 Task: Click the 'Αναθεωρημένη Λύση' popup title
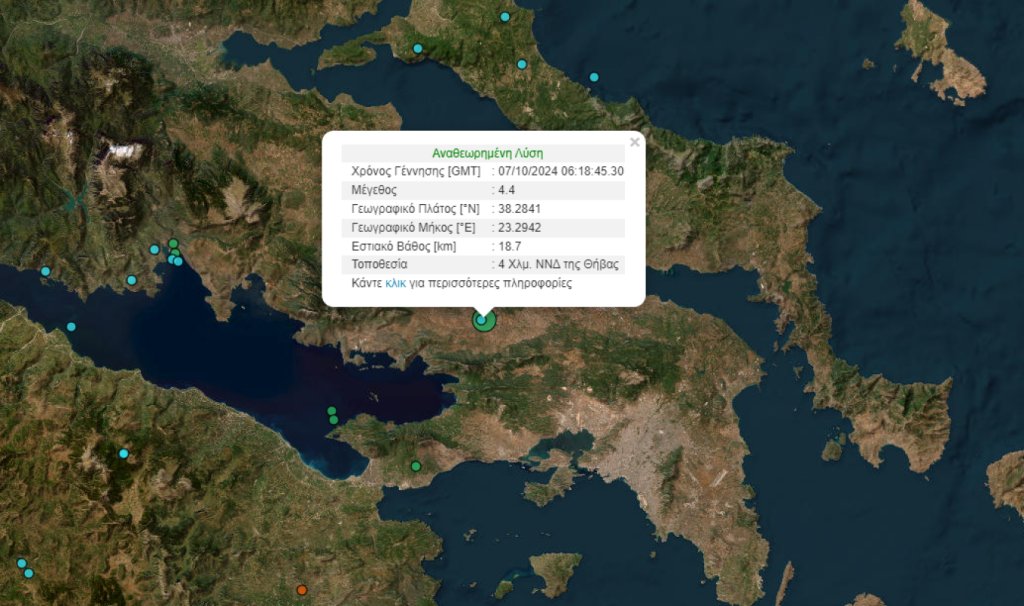[x=488, y=153]
